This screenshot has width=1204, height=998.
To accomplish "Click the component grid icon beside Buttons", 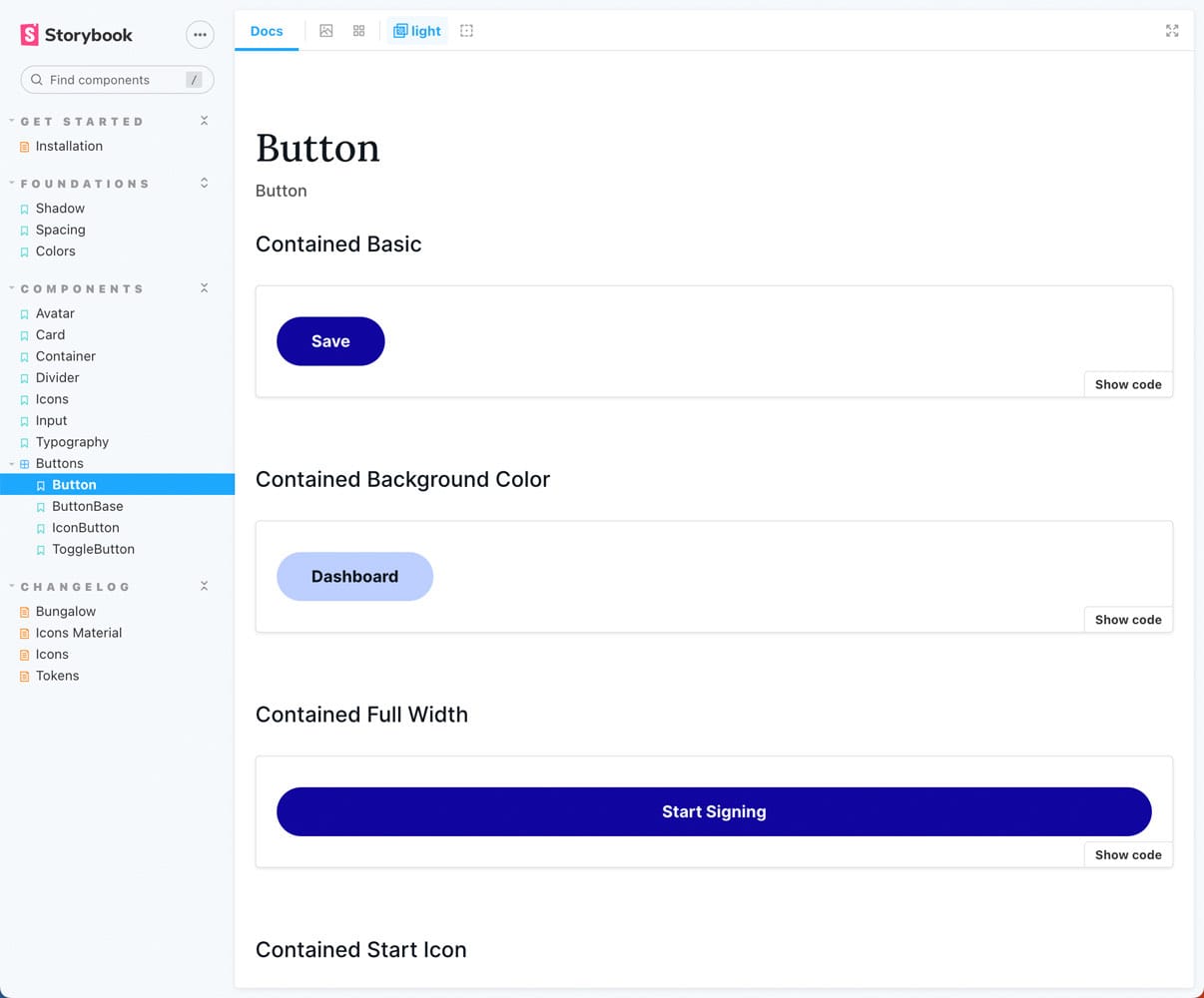I will 25,464.
